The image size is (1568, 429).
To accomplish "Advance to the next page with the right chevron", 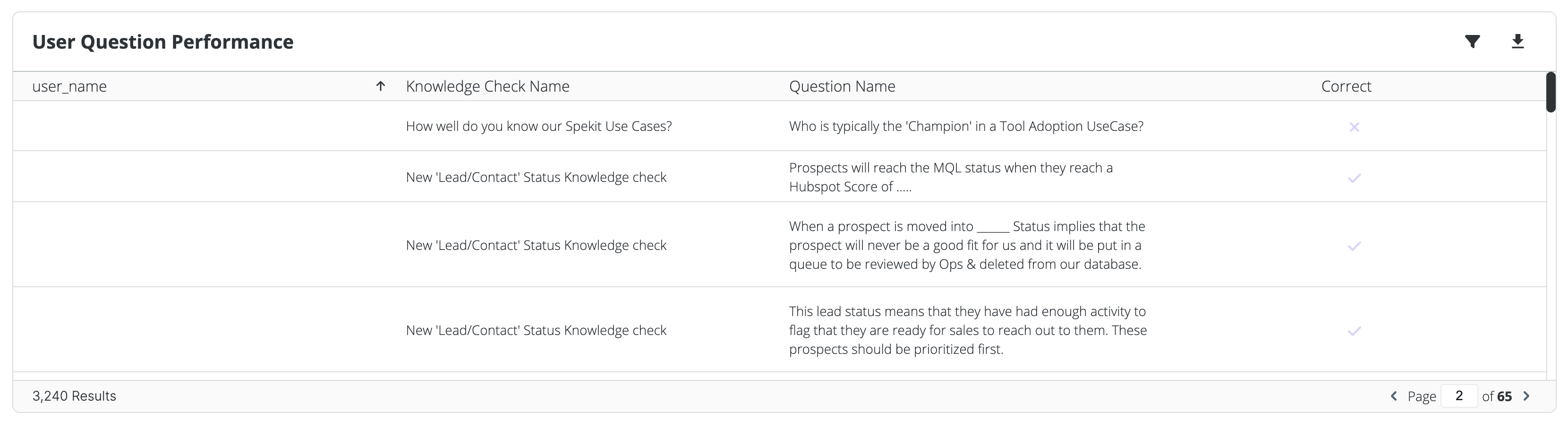I will click(x=1526, y=396).
